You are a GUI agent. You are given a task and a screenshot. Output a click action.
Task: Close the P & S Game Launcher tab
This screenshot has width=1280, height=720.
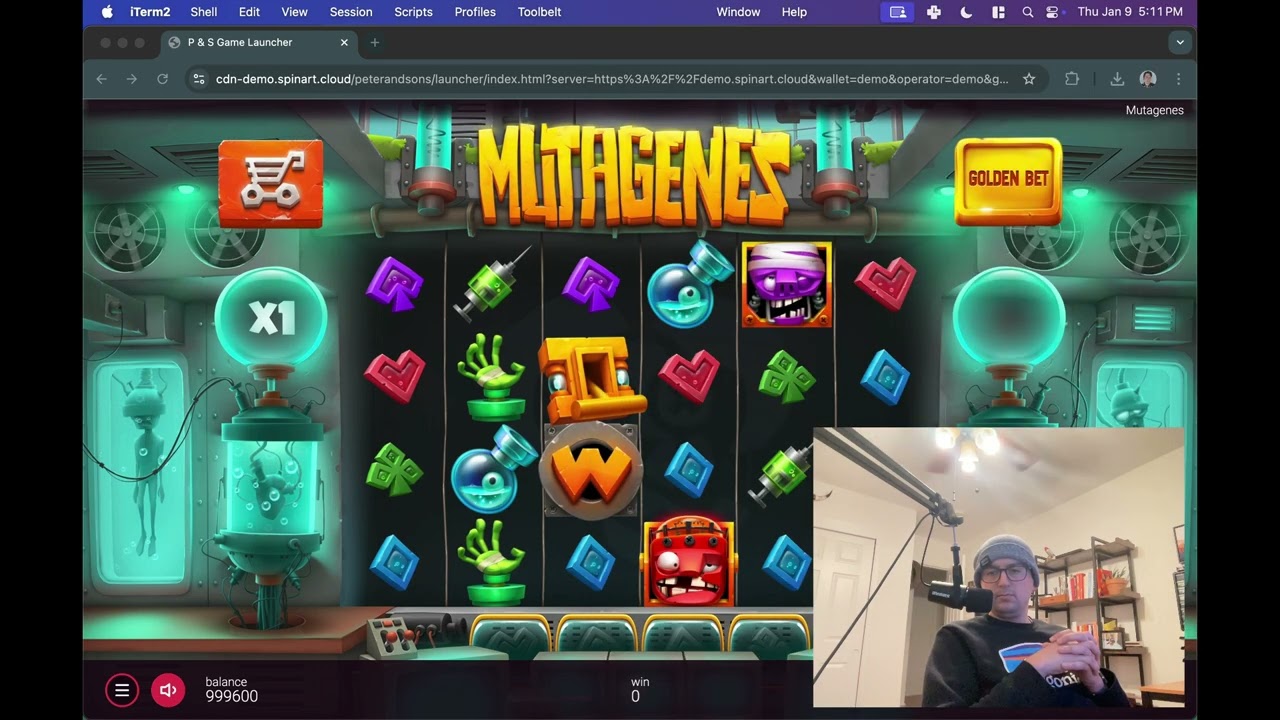[344, 42]
